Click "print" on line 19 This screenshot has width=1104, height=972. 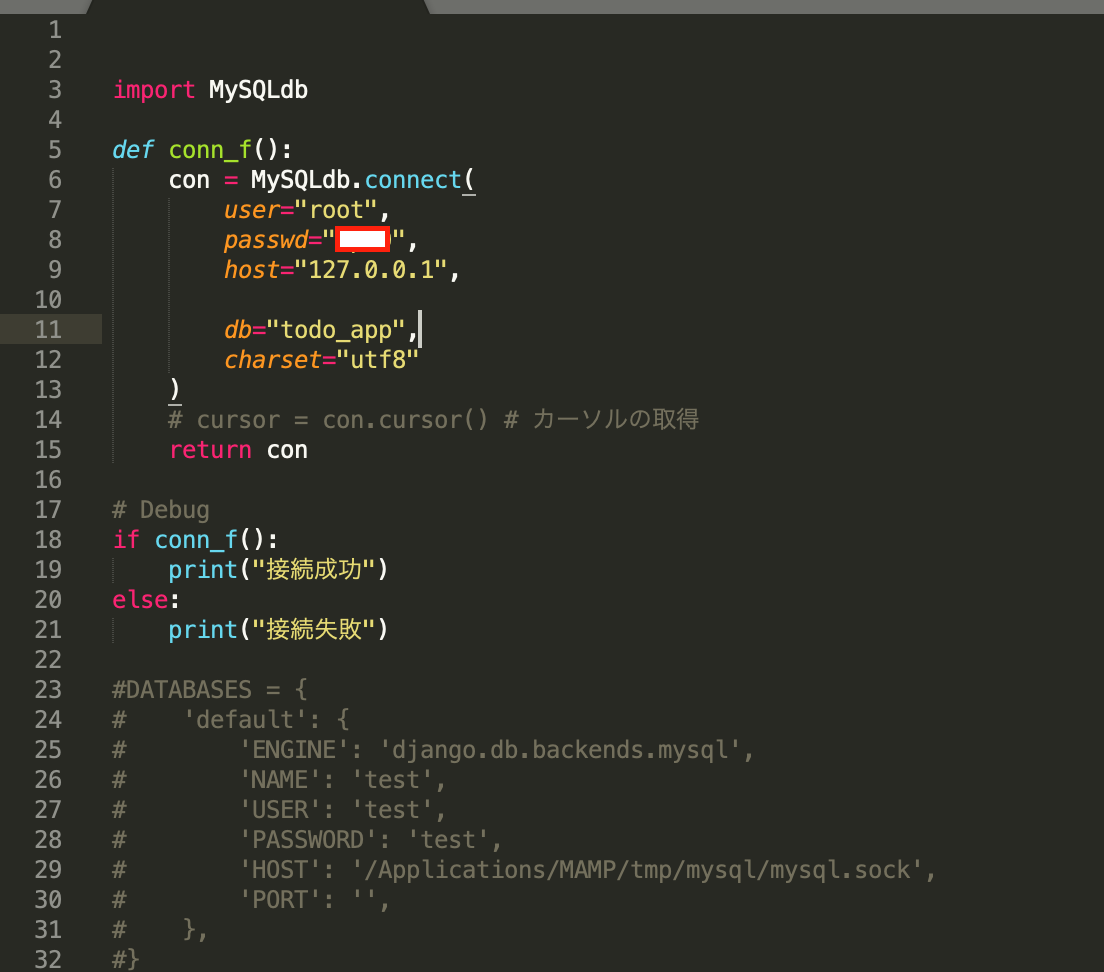[203, 570]
